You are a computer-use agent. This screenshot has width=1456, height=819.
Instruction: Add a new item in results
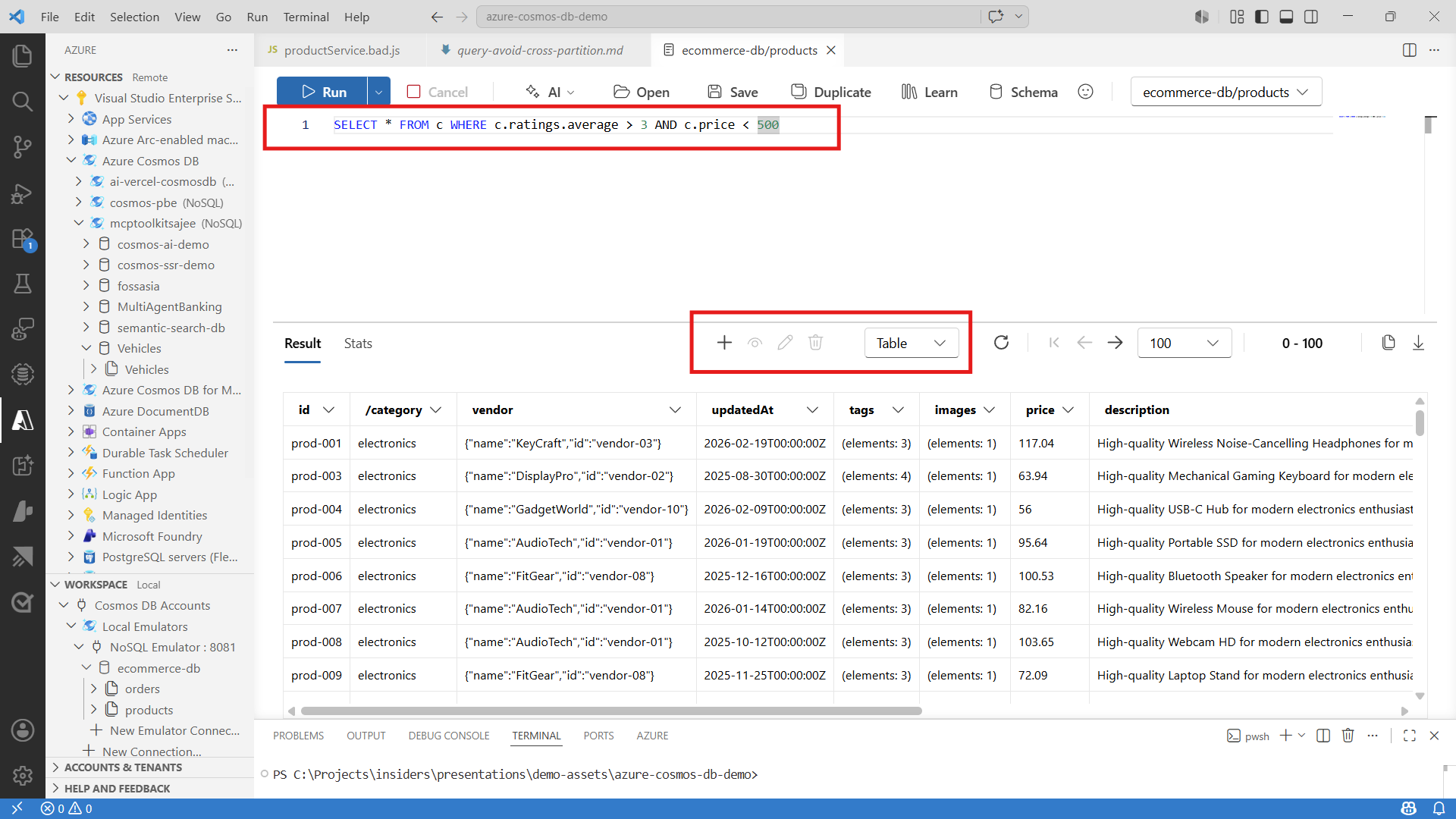click(724, 343)
